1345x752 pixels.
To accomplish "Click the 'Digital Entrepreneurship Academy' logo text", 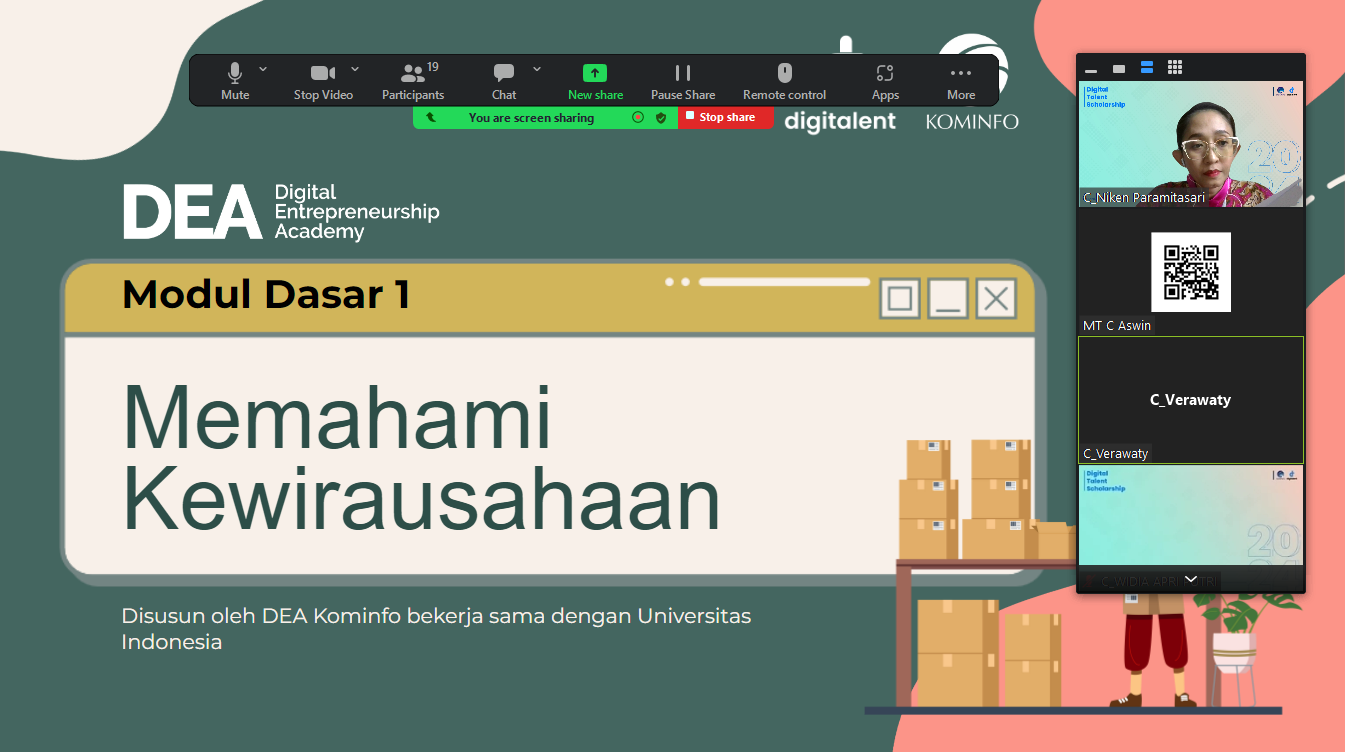I will point(357,211).
